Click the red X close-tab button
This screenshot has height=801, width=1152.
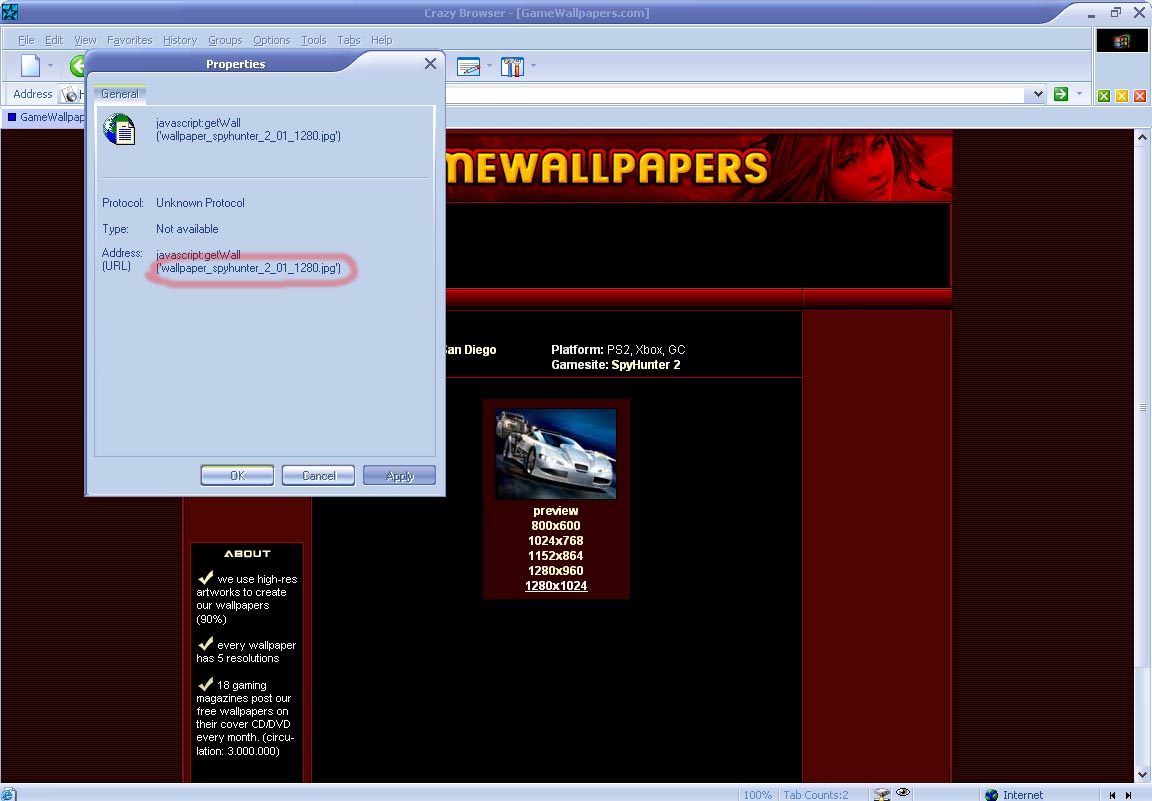1139,96
